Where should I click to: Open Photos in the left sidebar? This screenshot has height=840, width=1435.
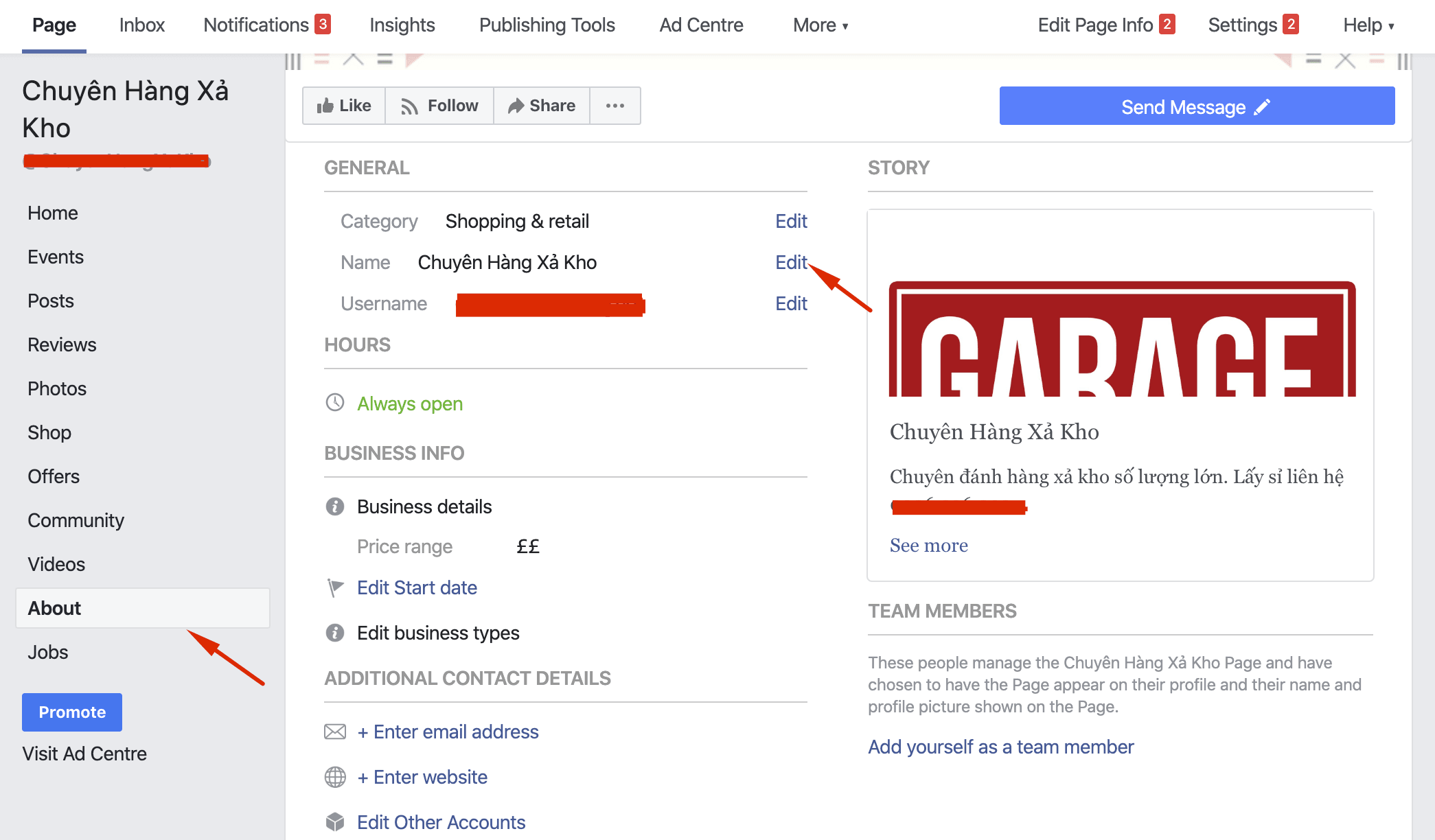(x=57, y=388)
